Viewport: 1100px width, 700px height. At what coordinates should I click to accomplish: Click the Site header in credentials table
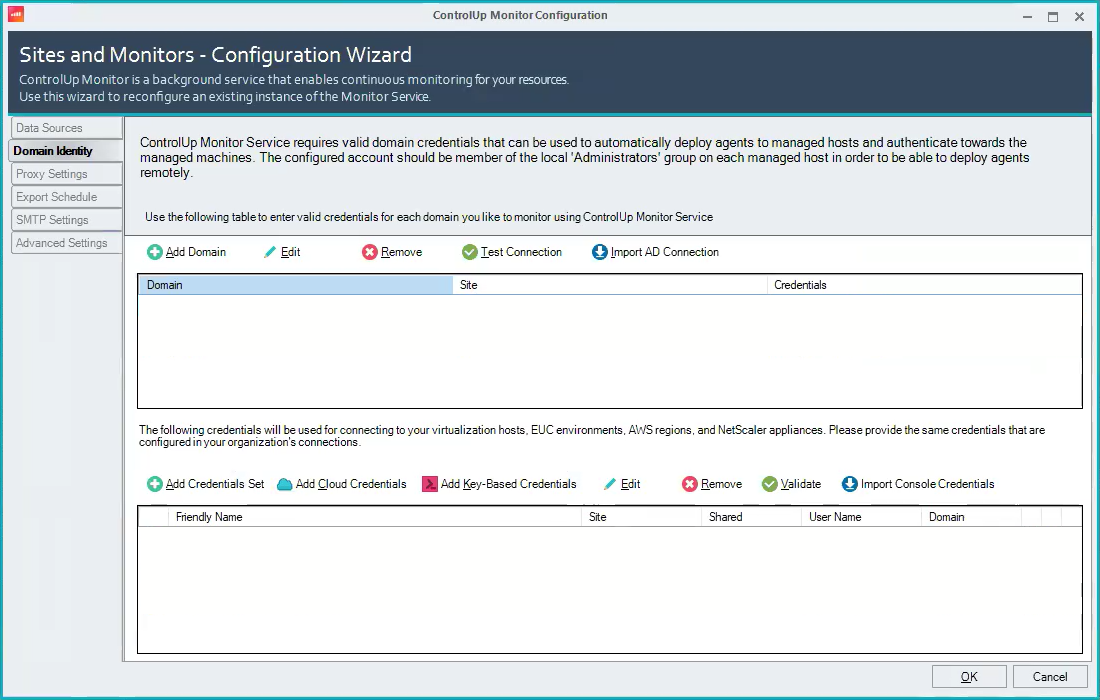641,517
